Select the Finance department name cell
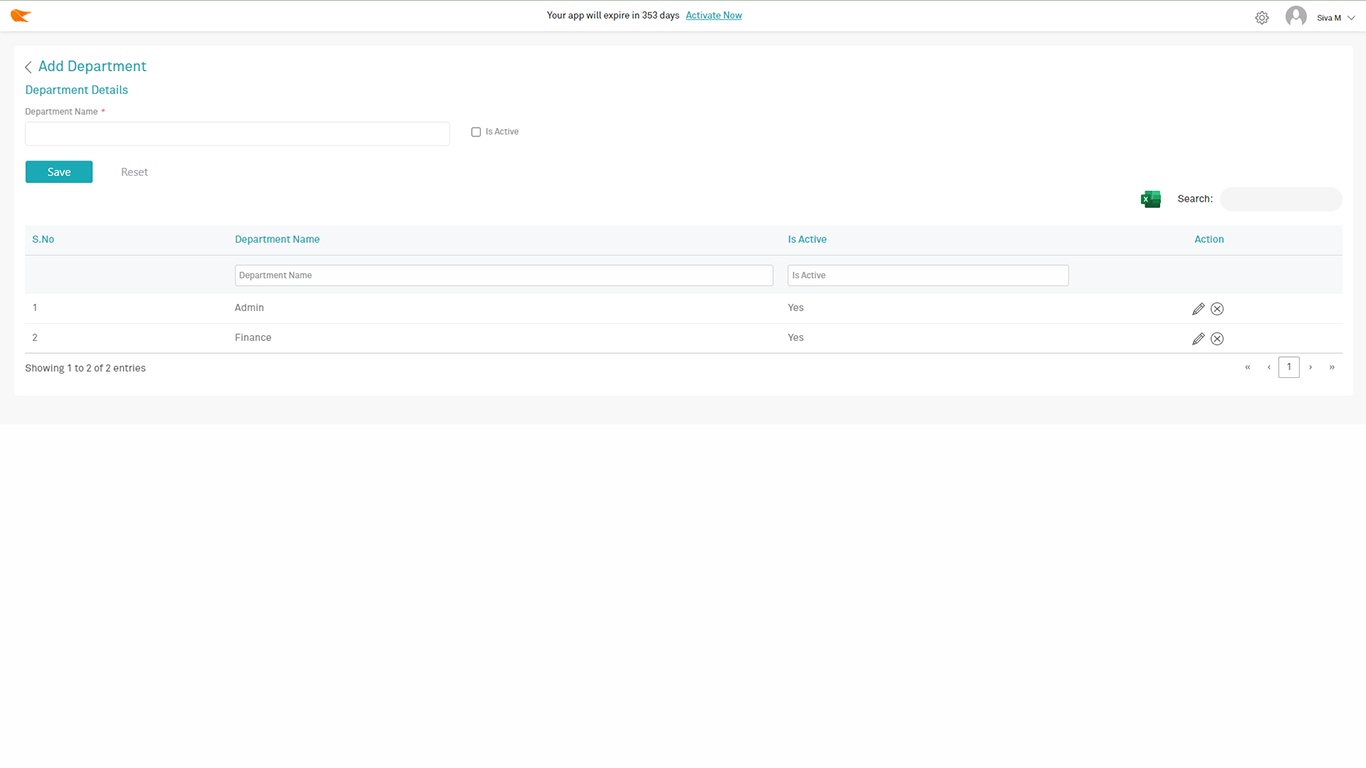The width and height of the screenshot is (1366, 768). [253, 338]
